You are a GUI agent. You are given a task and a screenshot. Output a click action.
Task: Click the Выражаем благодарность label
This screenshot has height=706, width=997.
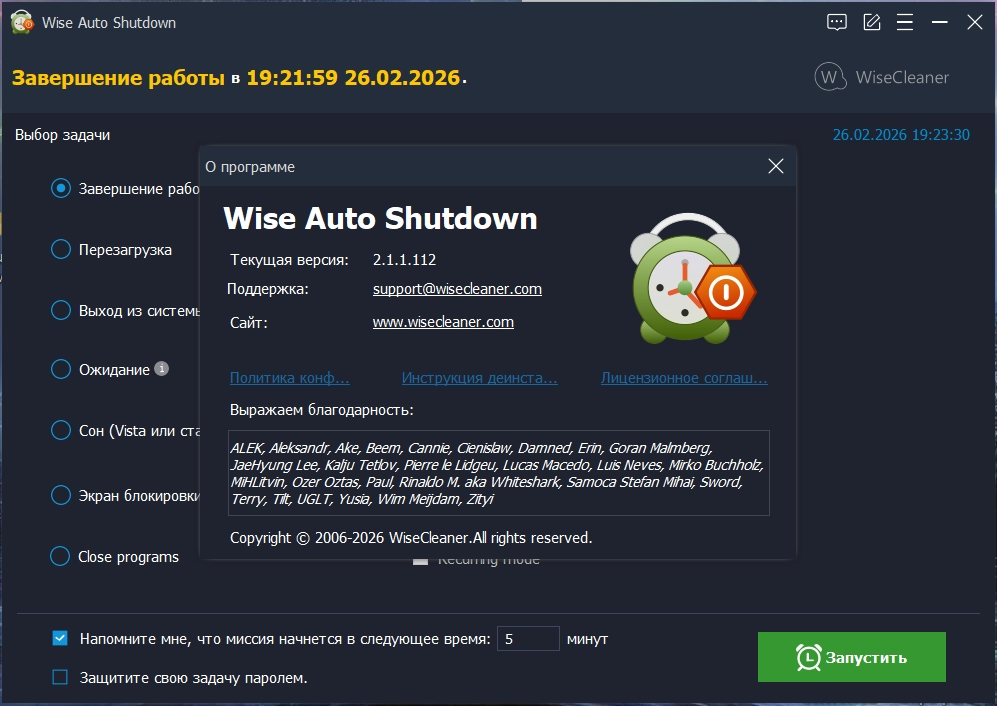click(322, 410)
